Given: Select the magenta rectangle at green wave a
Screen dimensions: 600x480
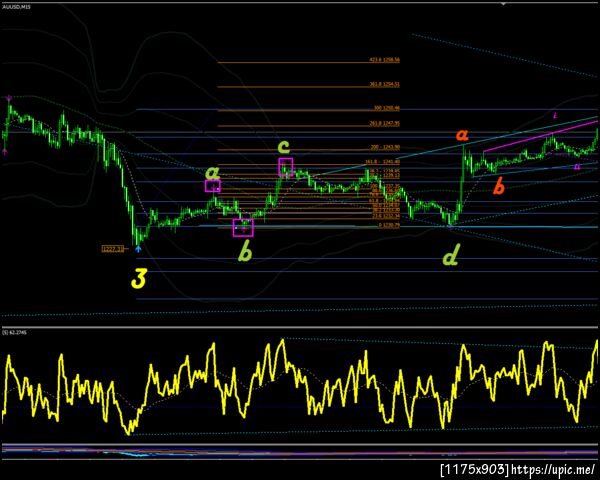Looking at the screenshot, I should click(x=212, y=186).
